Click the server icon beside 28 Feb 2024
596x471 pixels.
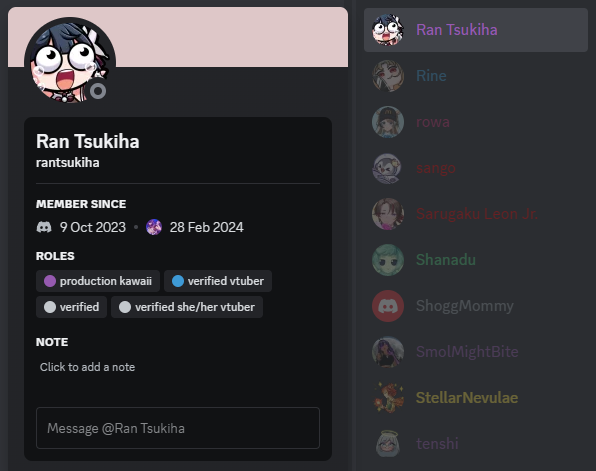click(x=154, y=227)
